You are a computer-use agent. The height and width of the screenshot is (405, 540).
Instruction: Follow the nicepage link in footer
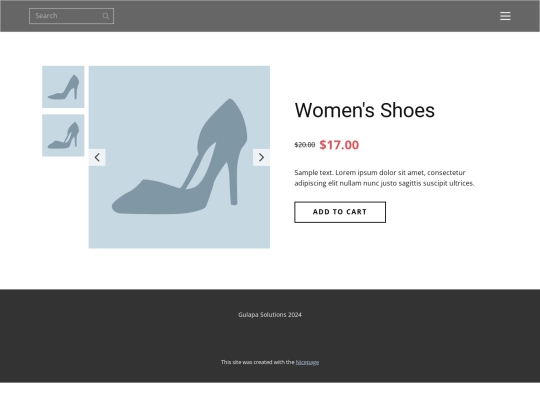click(x=307, y=362)
